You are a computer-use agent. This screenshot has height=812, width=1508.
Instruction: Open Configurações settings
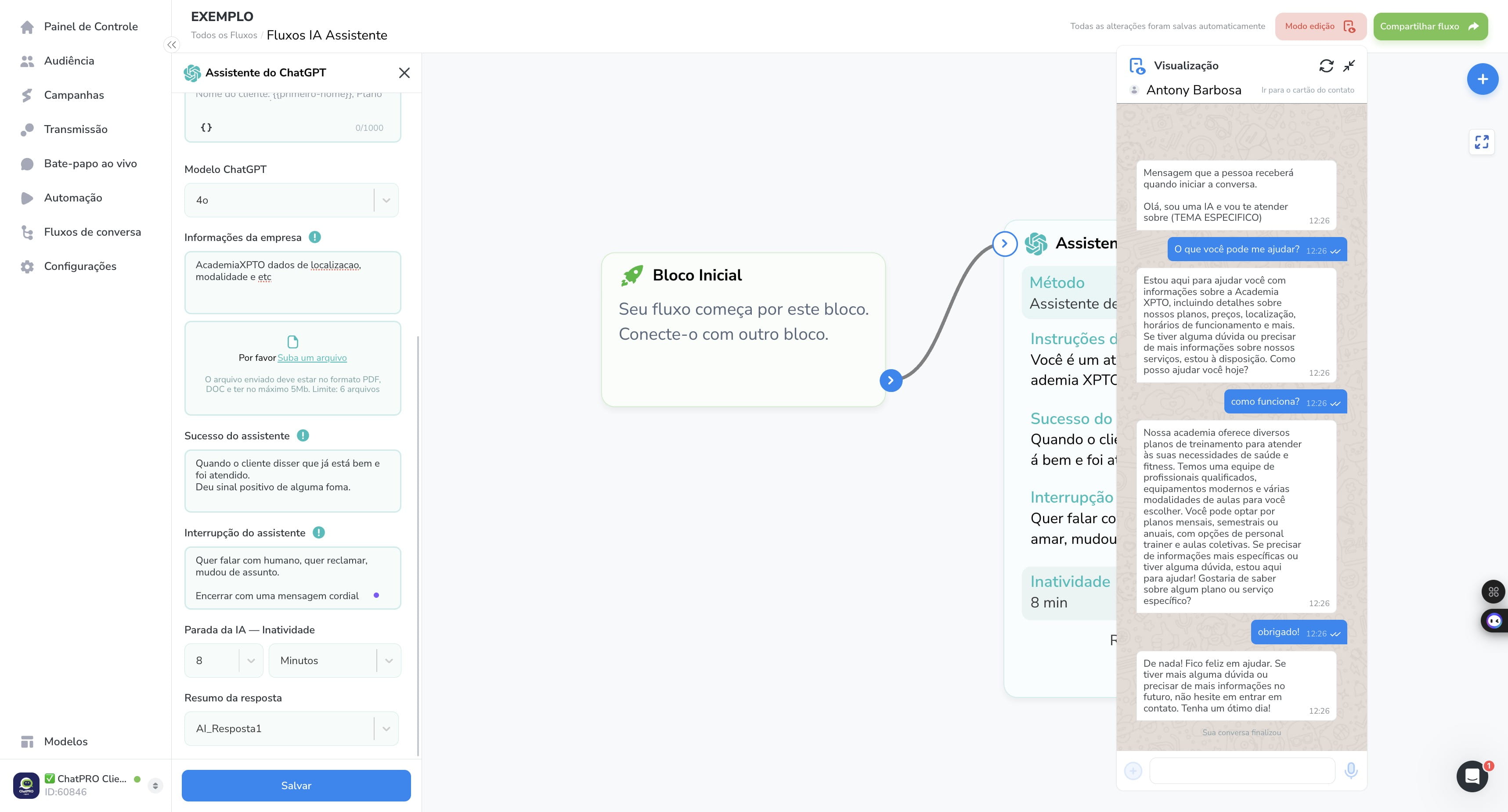[x=80, y=266]
